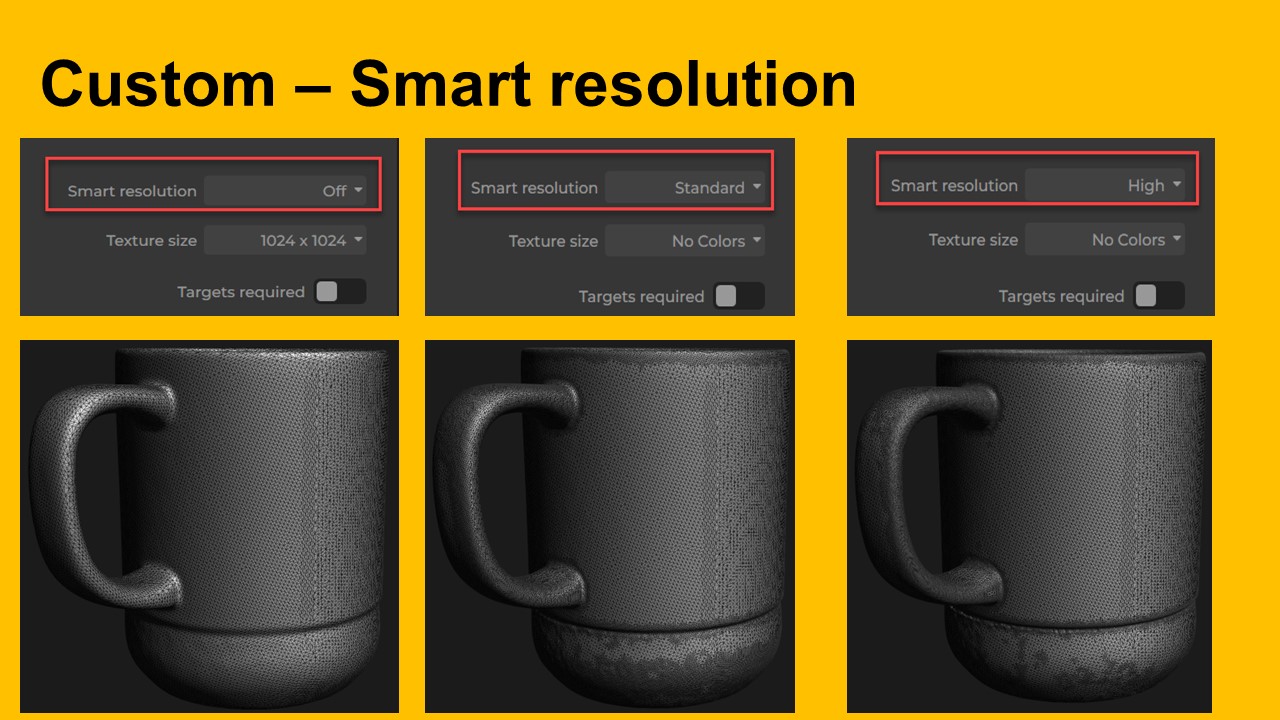Click the Texture size label in the middle panel
Image resolution: width=1280 pixels, height=720 pixels.
(x=553, y=241)
